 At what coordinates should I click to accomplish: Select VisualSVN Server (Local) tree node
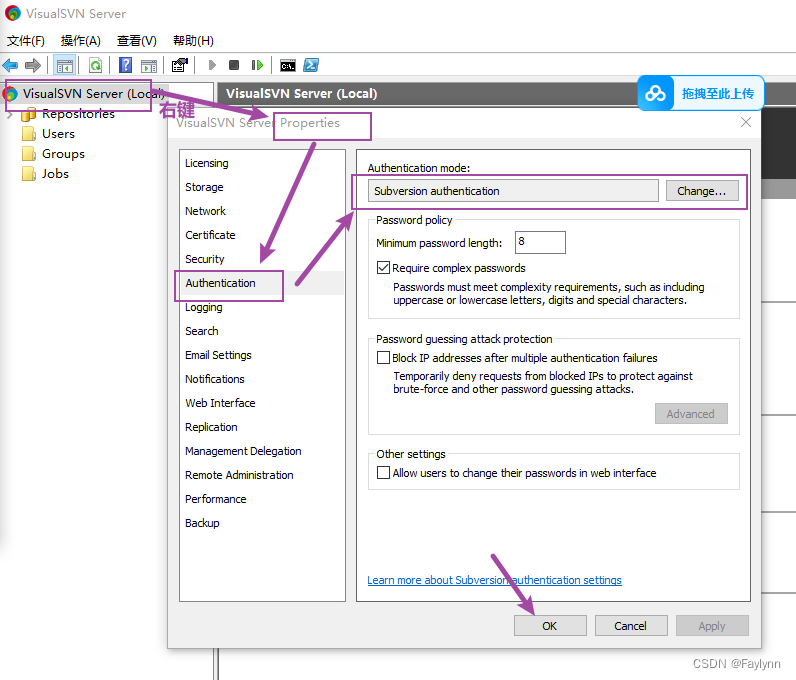(93, 93)
